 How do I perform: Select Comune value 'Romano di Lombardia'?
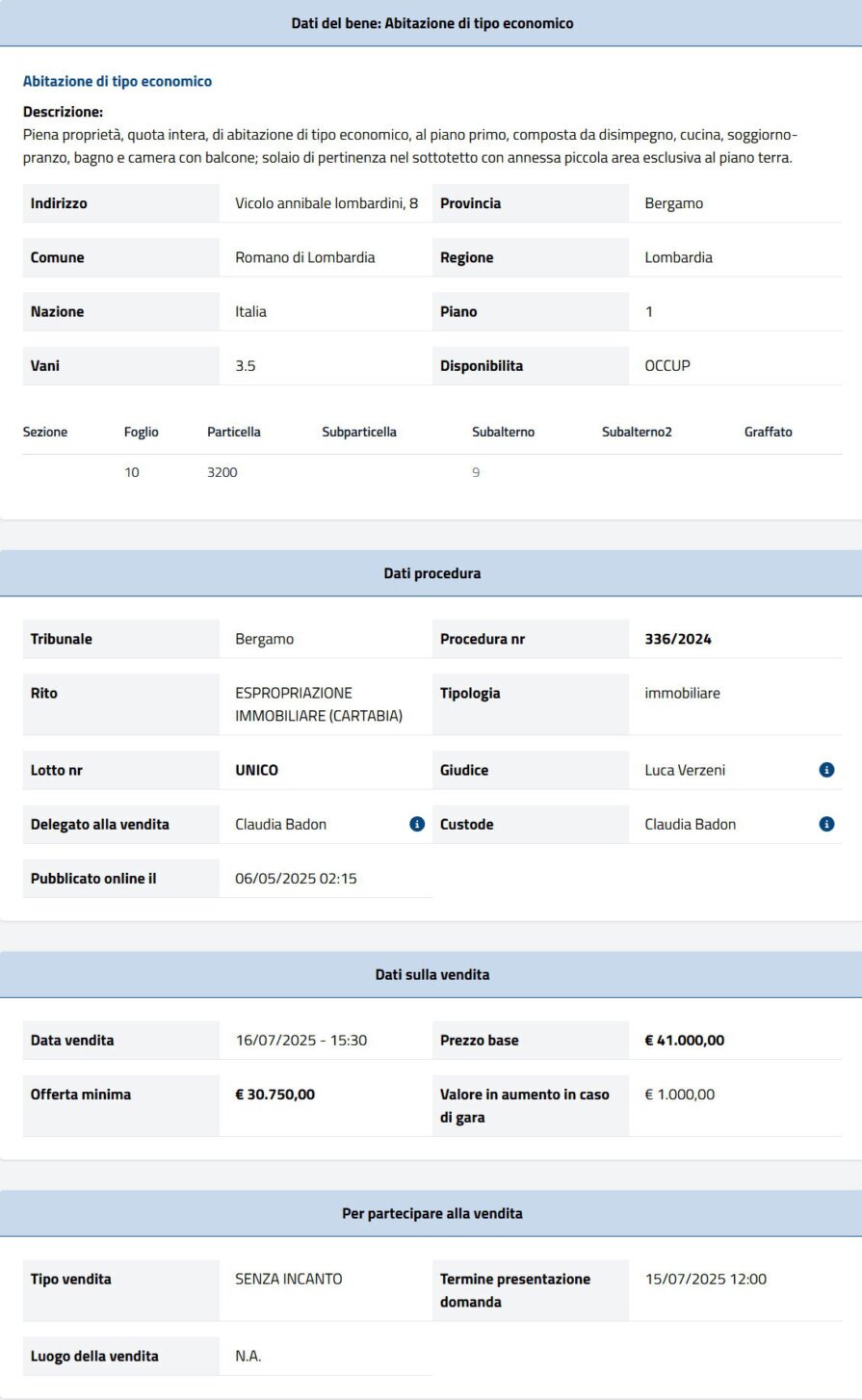click(305, 257)
